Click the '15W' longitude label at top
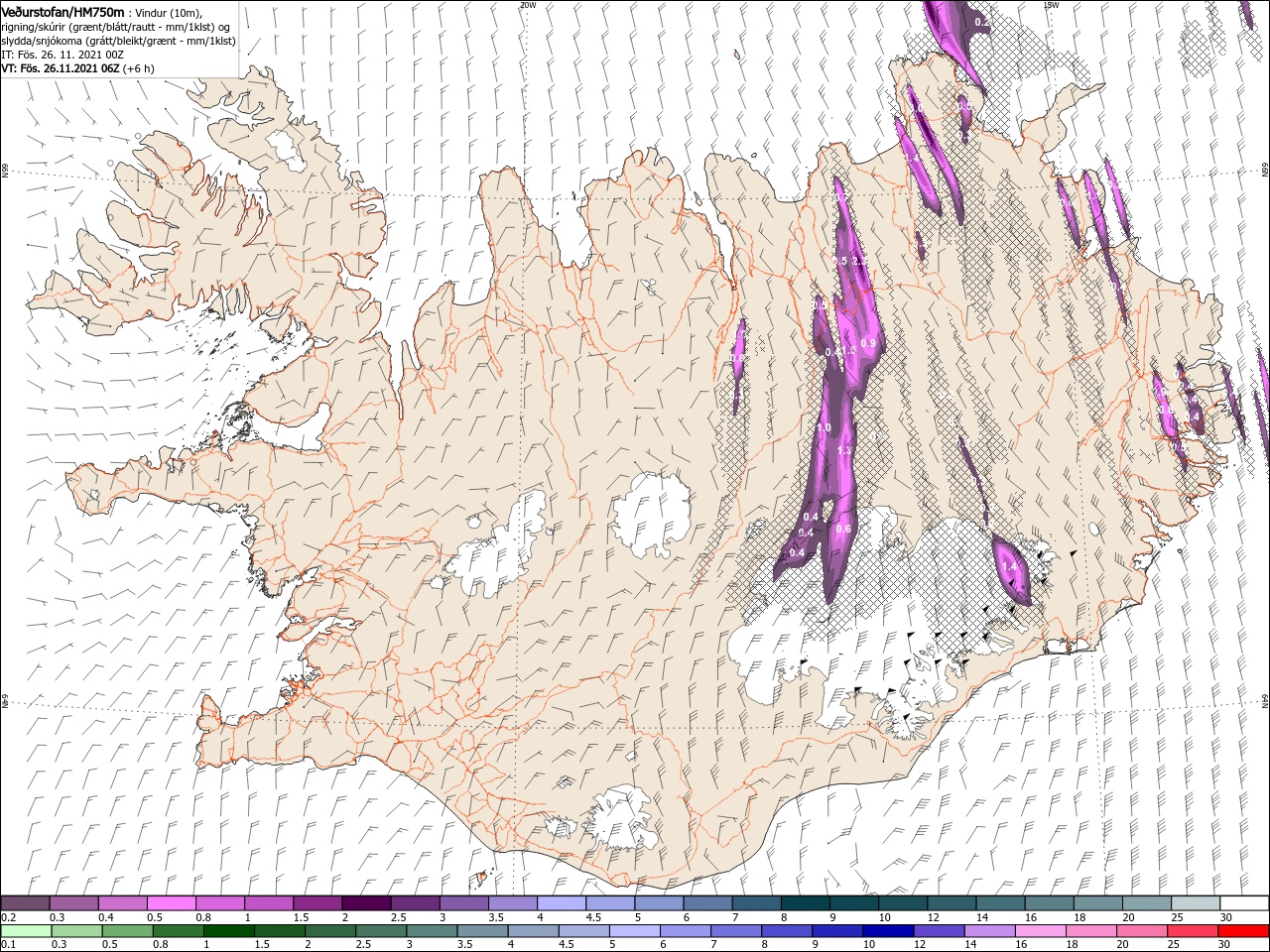 click(1051, 5)
